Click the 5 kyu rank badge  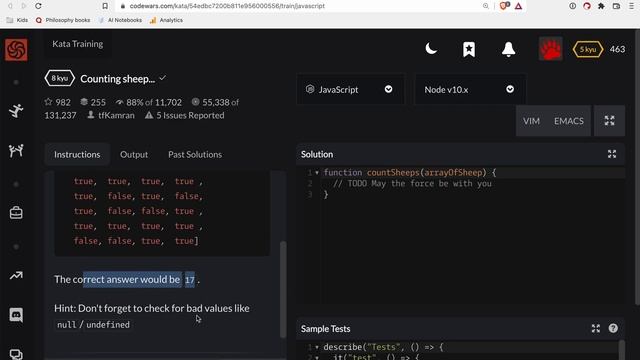[588, 49]
